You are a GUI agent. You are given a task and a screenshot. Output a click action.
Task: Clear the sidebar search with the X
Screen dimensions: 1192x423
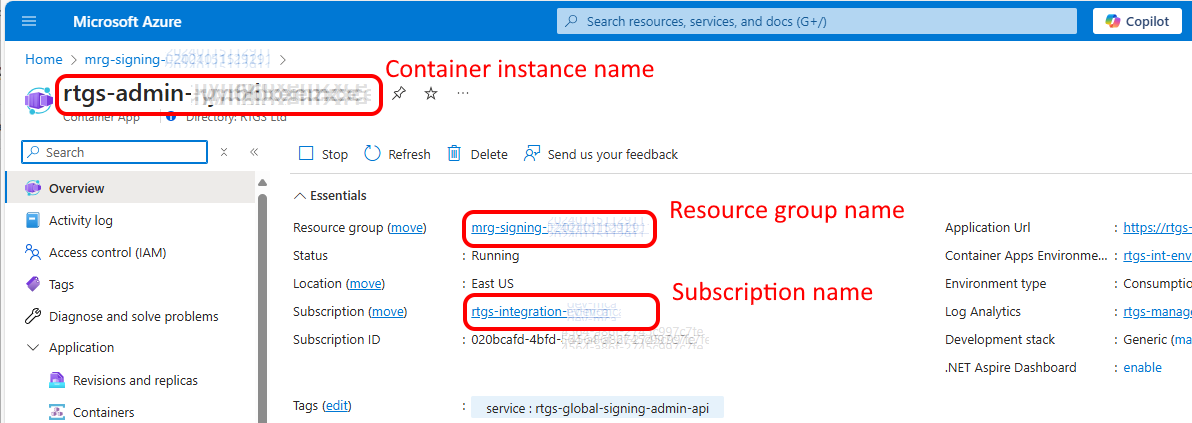[x=224, y=152]
